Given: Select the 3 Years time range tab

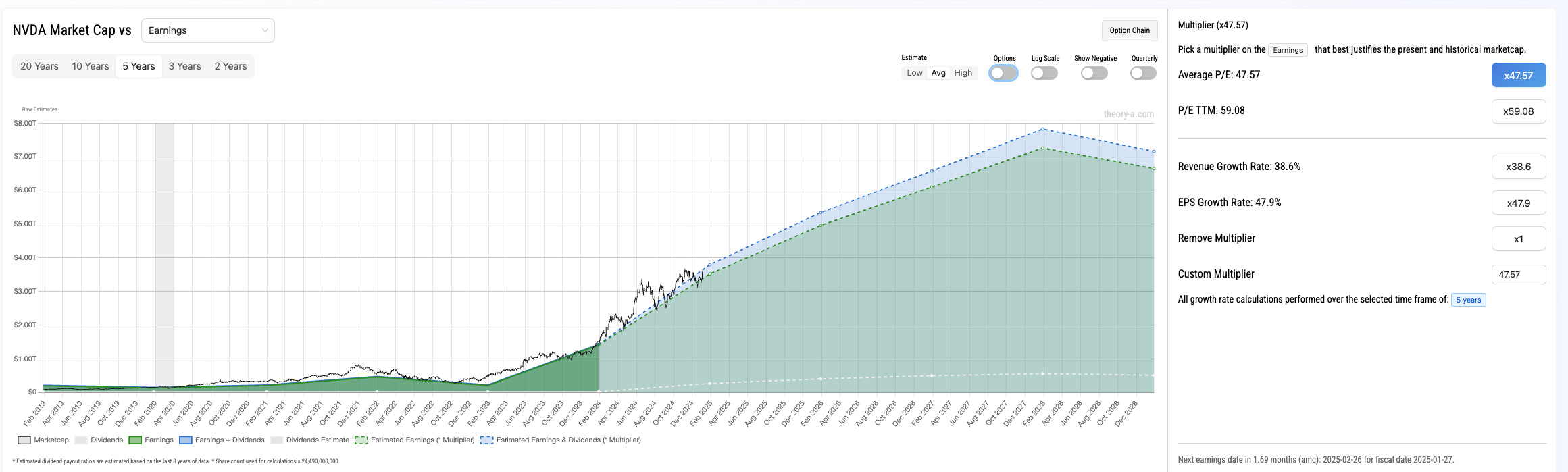Looking at the screenshot, I should click(185, 66).
